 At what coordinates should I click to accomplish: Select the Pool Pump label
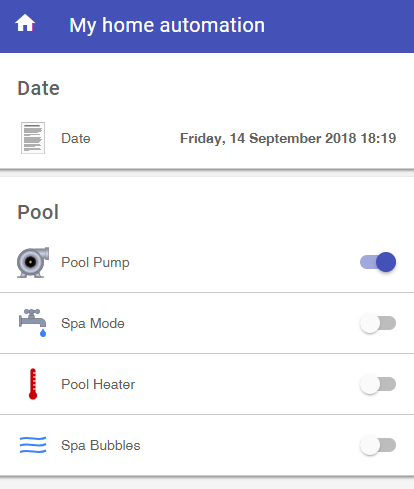95,263
